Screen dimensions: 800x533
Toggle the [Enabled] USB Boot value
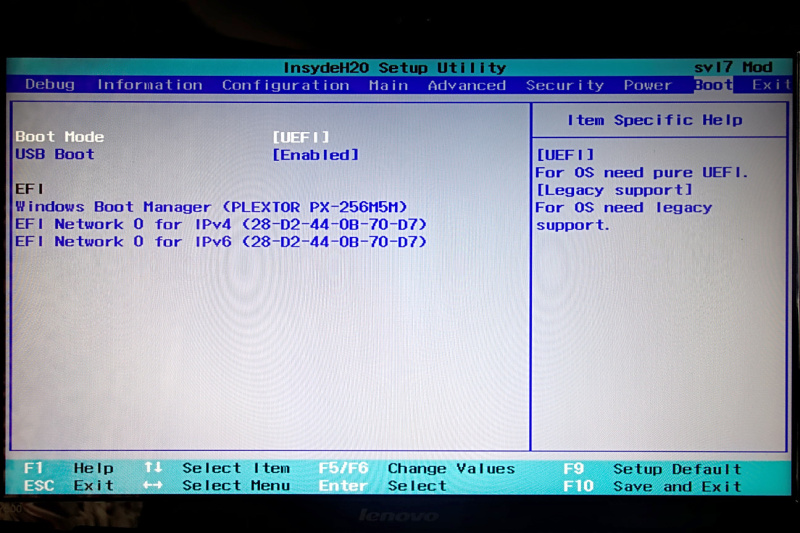(x=315, y=155)
